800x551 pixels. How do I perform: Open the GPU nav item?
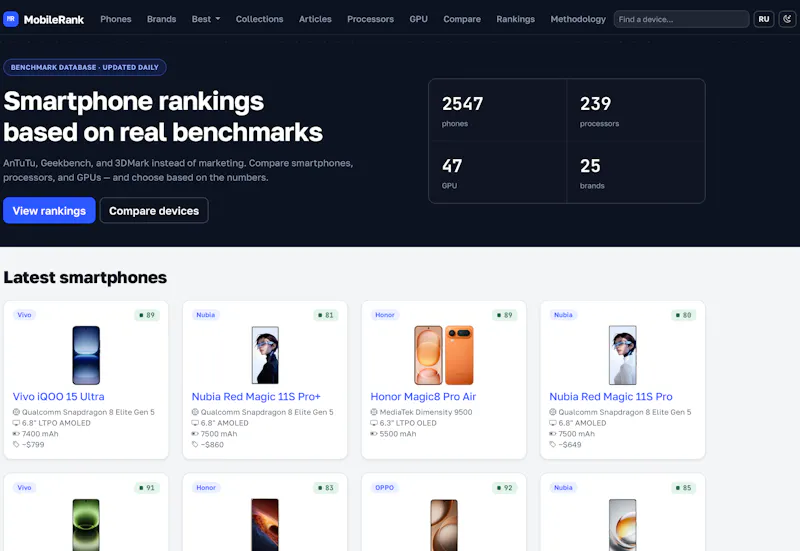click(418, 19)
